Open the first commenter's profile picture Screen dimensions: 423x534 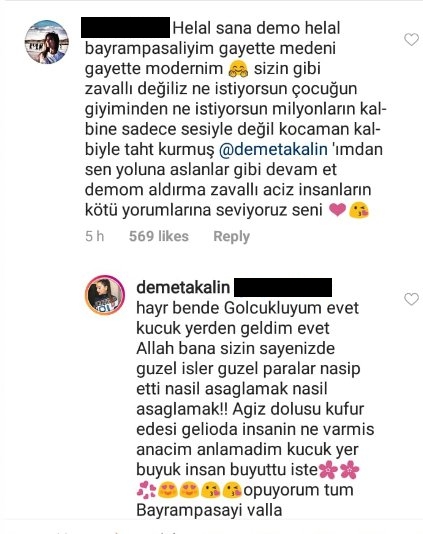tap(47, 42)
